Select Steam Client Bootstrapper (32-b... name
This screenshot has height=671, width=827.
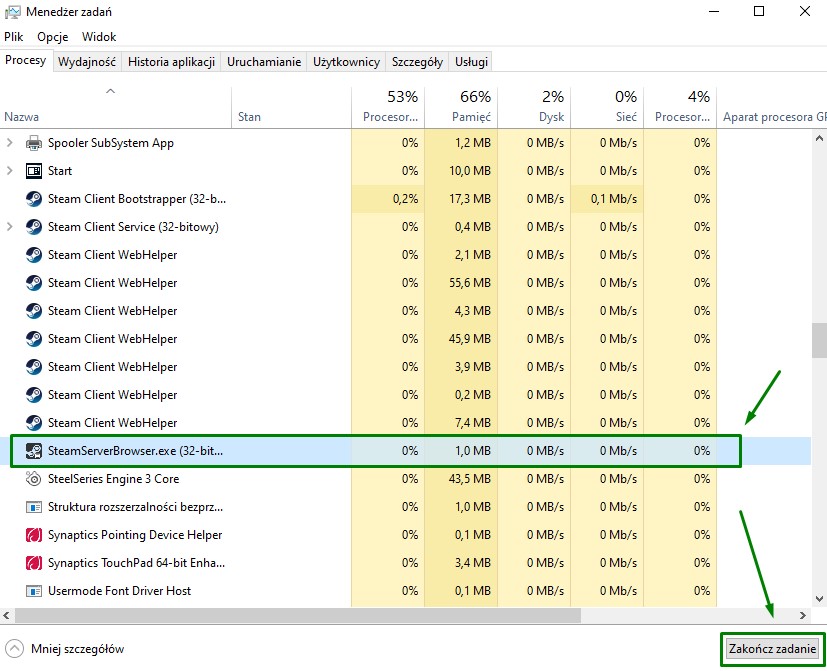[137, 199]
